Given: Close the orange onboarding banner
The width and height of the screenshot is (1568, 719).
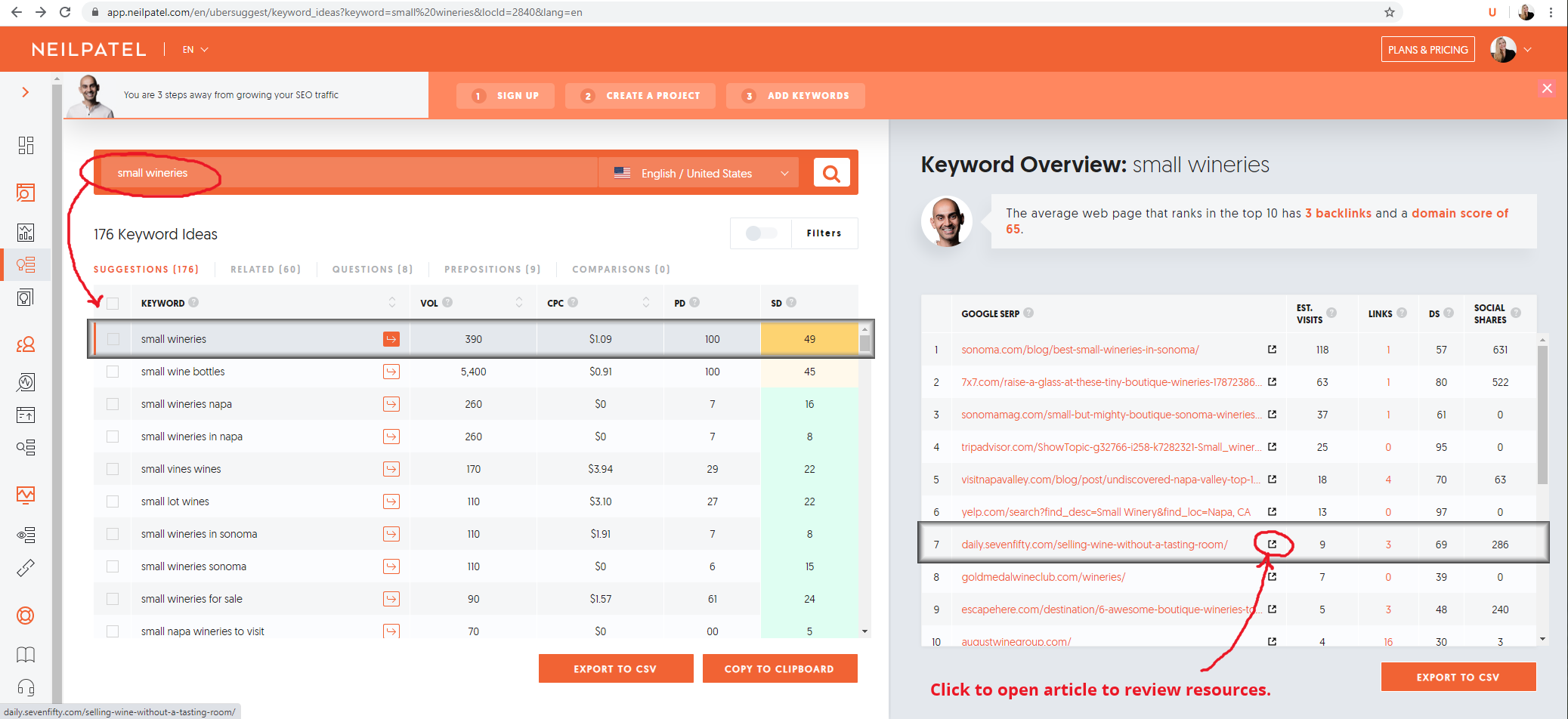Looking at the screenshot, I should (x=1547, y=88).
